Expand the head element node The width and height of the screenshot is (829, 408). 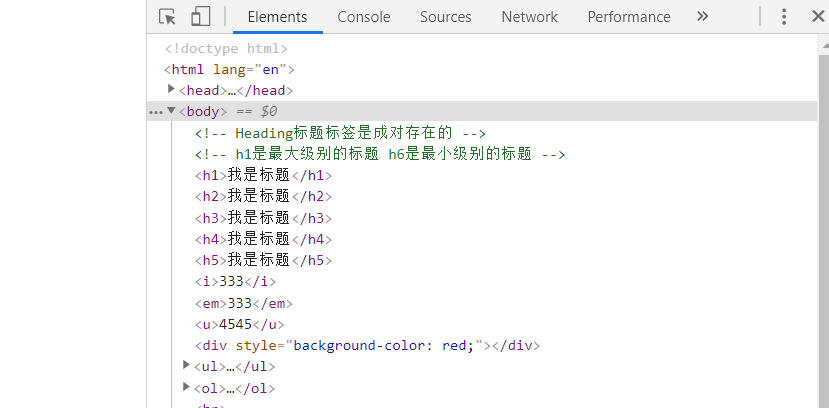tap(171, 89)
